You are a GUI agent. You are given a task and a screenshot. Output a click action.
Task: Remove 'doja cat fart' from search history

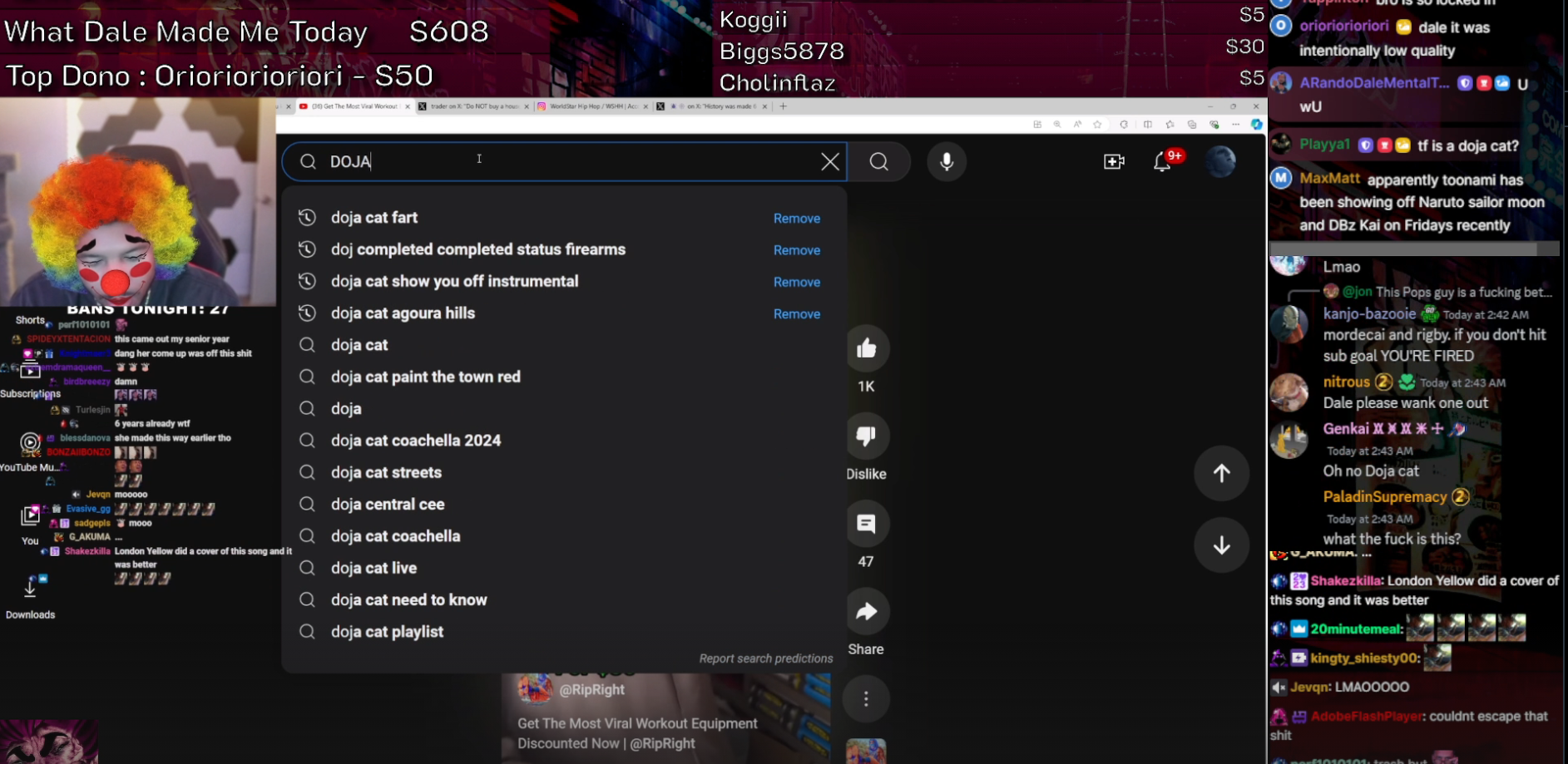point(797,219)
